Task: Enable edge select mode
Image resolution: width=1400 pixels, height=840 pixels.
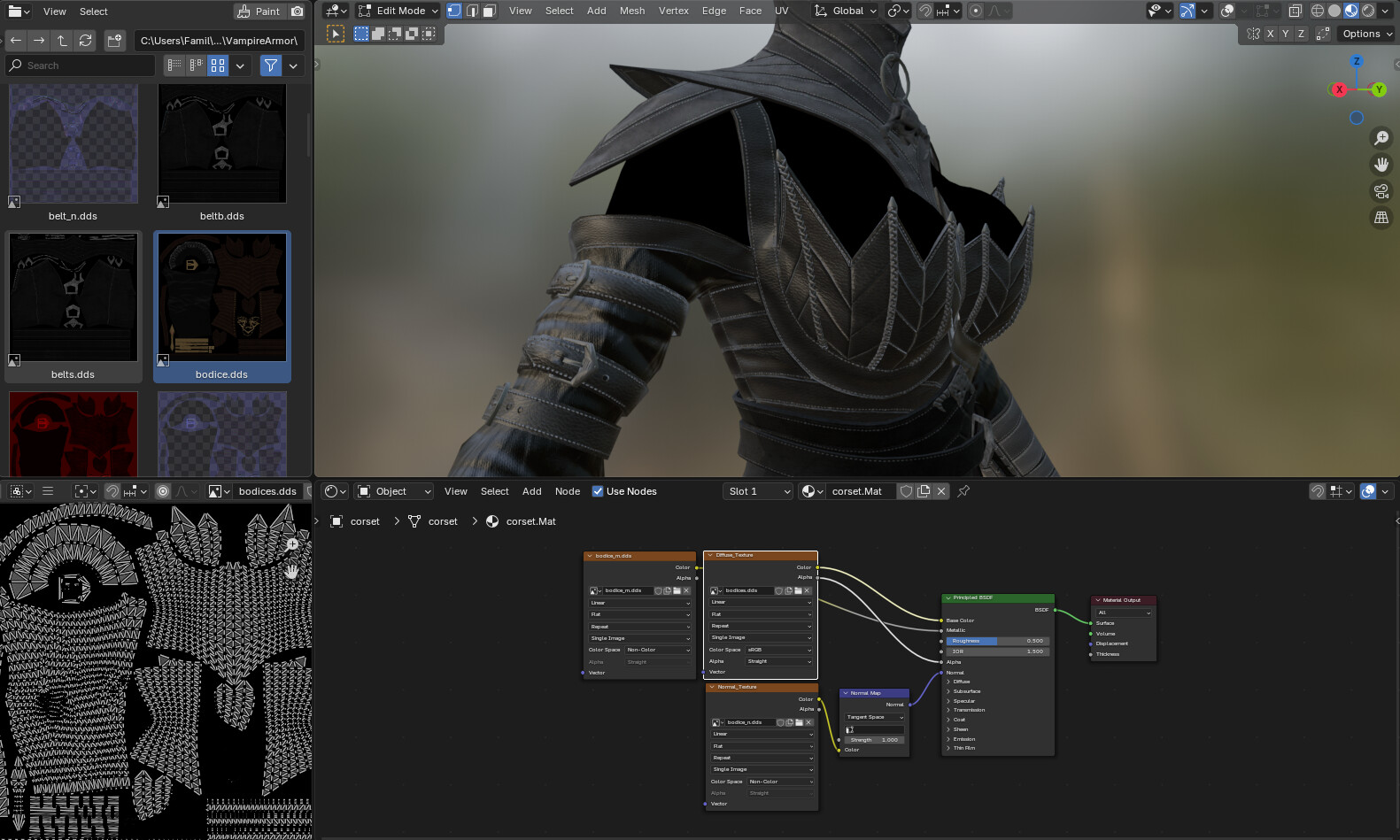Action: click(x=472, y=11)
